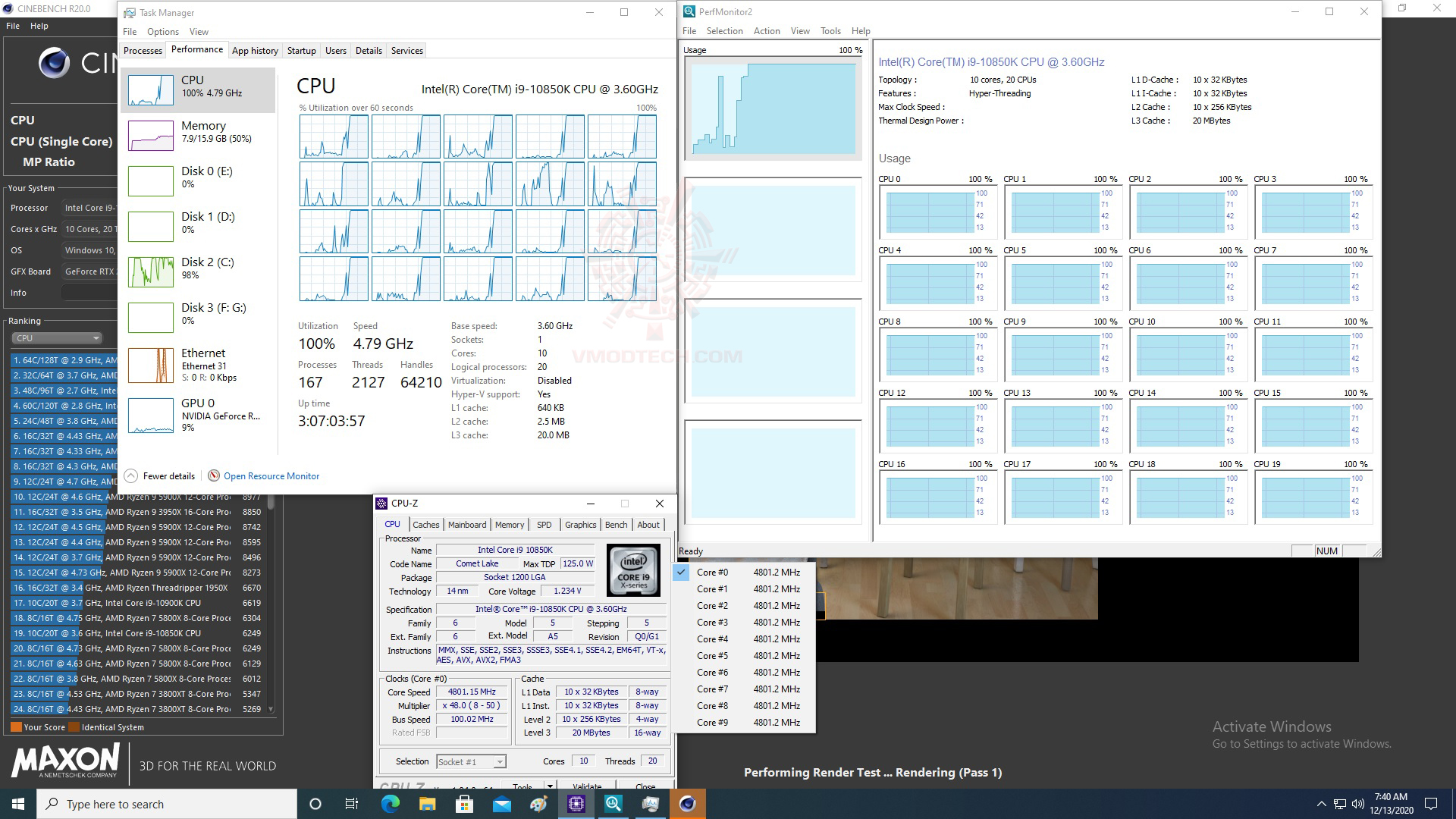Expand the CPU ranking dropdown in Cinebench
The height and width of the screenshot is (819, 1456).
pos(57,338)
